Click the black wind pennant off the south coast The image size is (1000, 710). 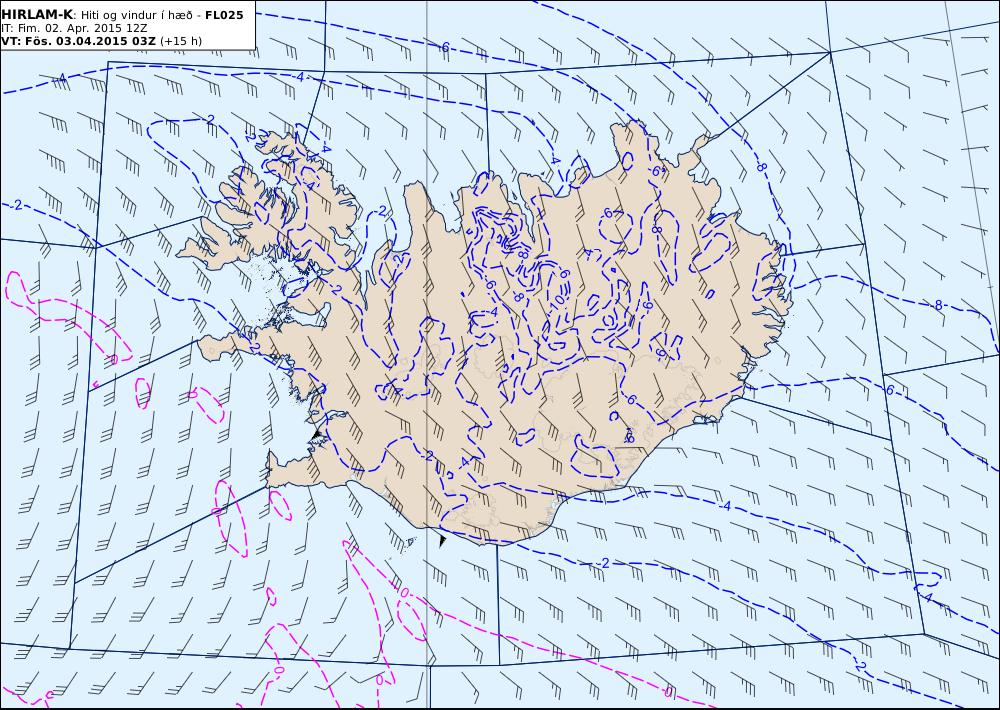[442, 541]
